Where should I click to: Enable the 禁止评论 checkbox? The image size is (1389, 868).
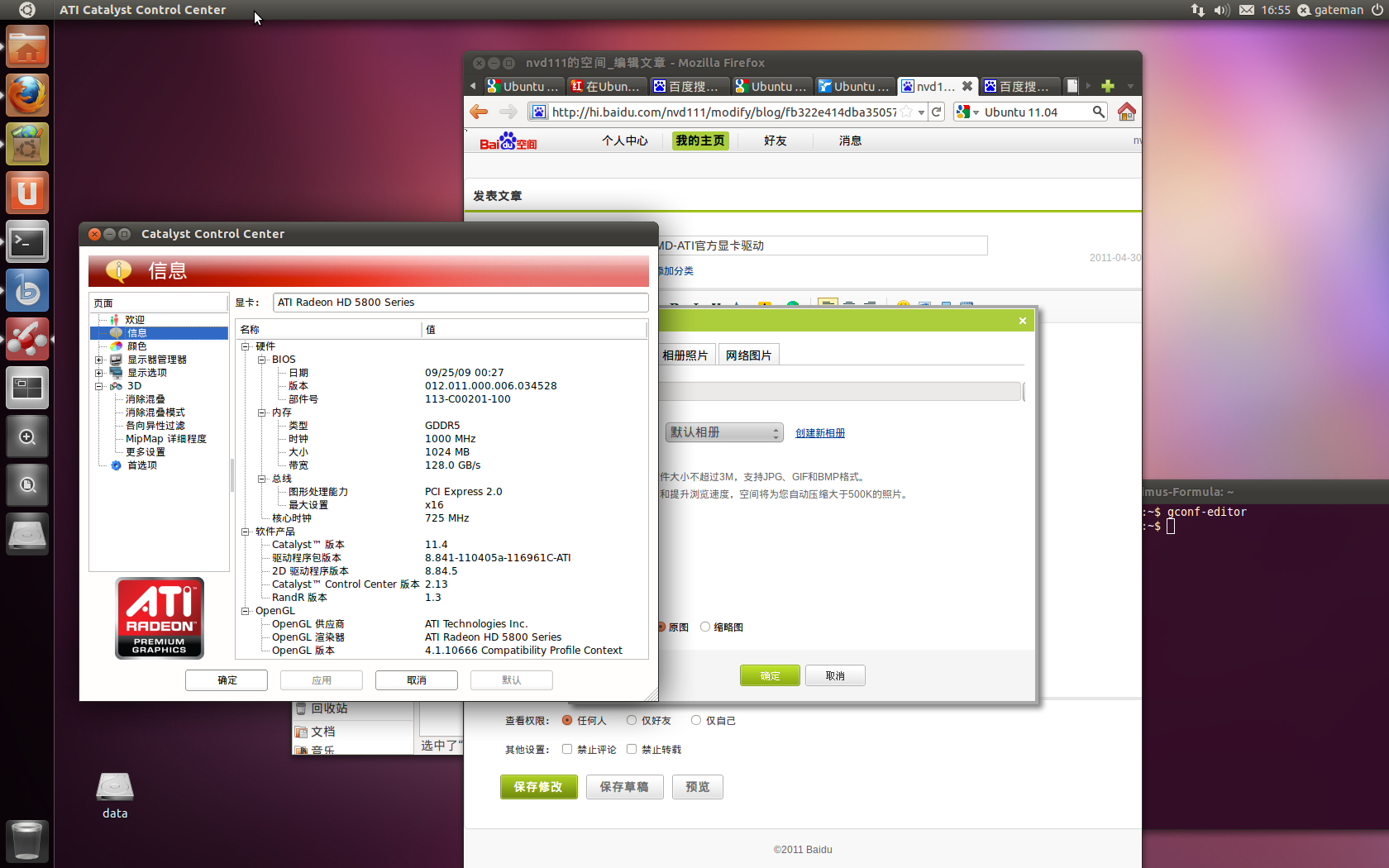tap(567, 749)
